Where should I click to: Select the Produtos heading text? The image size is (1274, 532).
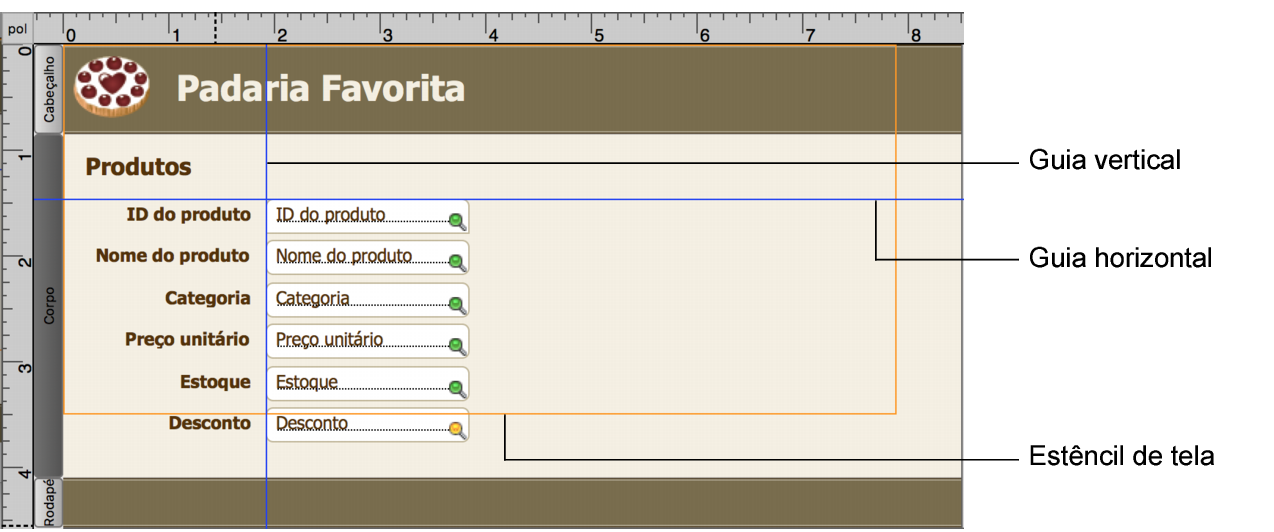click(x=138, y=166)
